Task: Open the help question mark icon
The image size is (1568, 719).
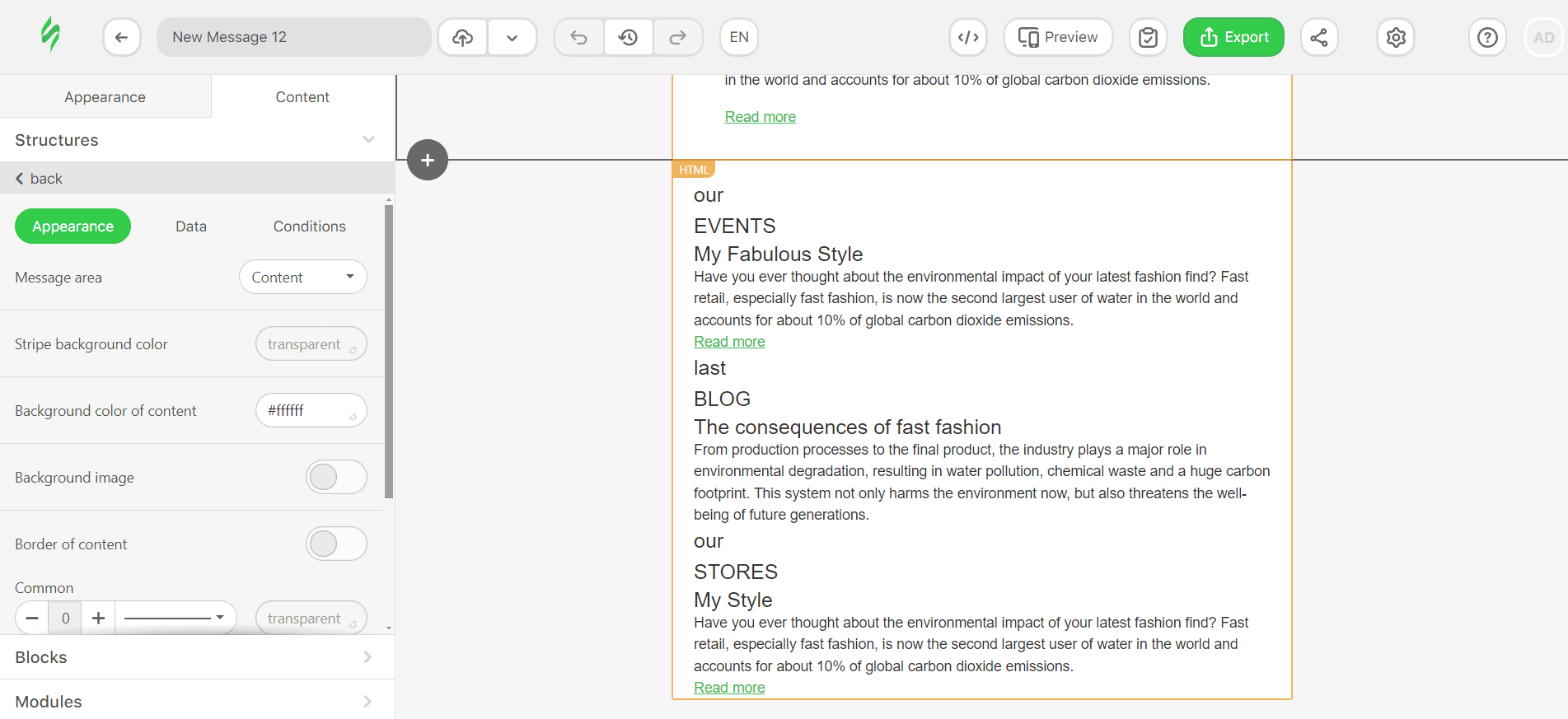Action: coord(1487,37)
